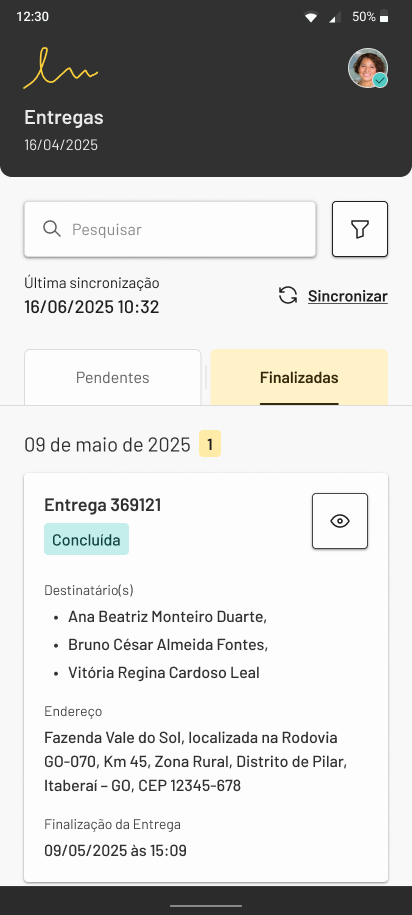
Task: Tap the count badge next to 09 de maio
Action: (x=210, y=445)
